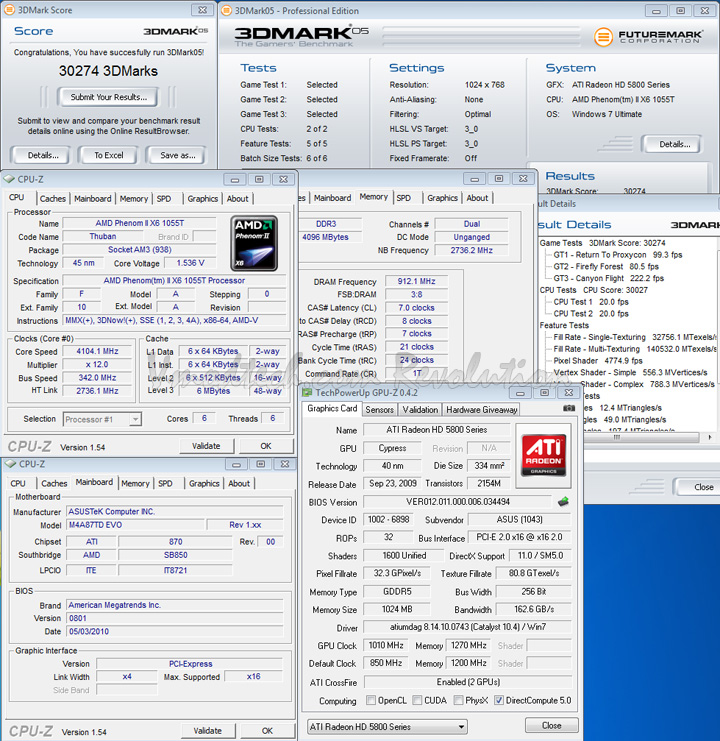Select Fill Rate - Single-Texturing row

point(635,337)
